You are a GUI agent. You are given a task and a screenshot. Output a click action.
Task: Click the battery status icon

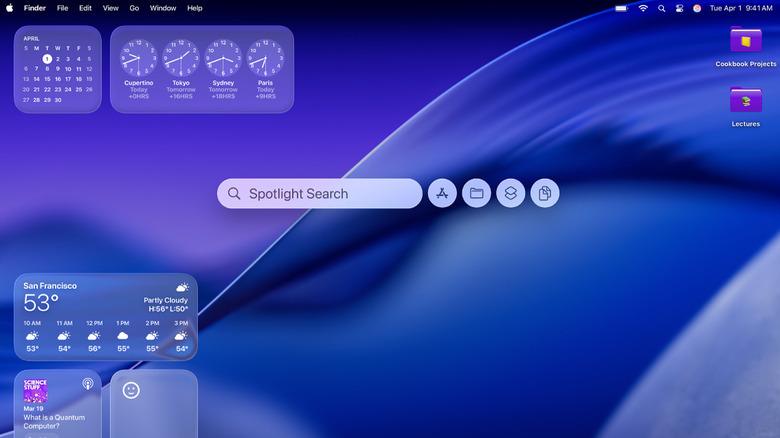pyautogui.click(x=622, y=8)
